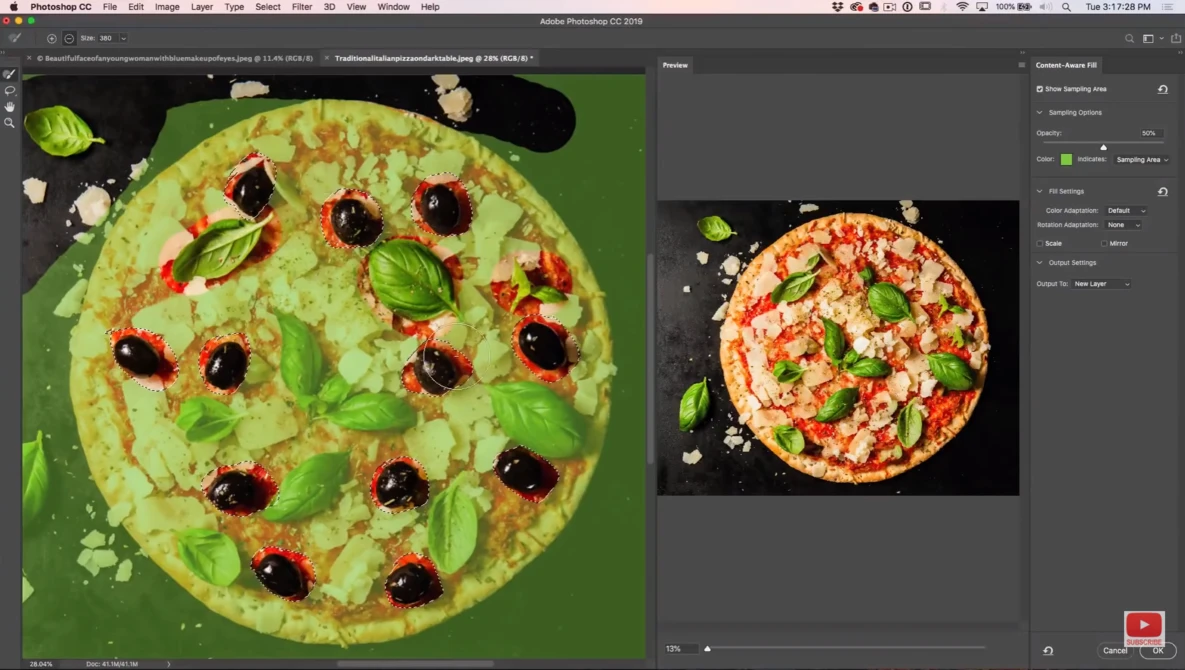Image resolution: width=1185 pixels, height=670 pixels.
Task: Open the Select menu
Action: [x=268, y=7]
